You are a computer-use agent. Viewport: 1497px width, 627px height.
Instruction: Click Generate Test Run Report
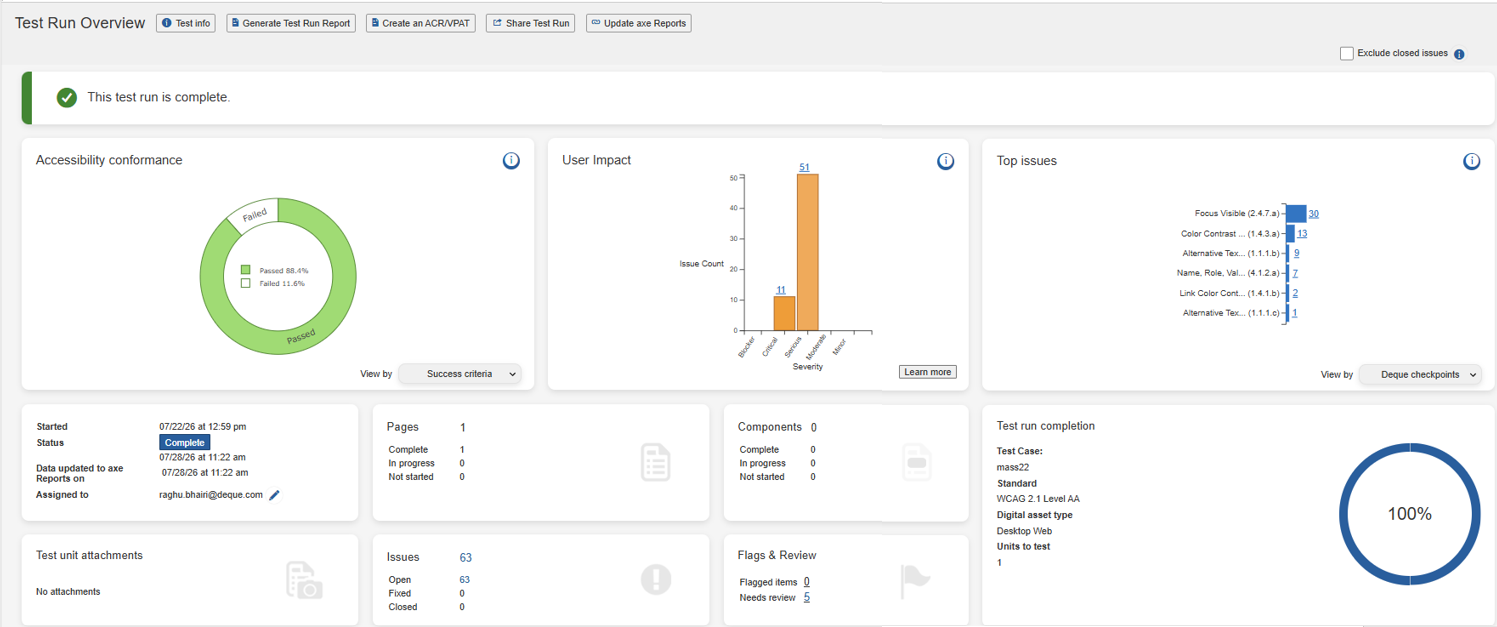291,23
